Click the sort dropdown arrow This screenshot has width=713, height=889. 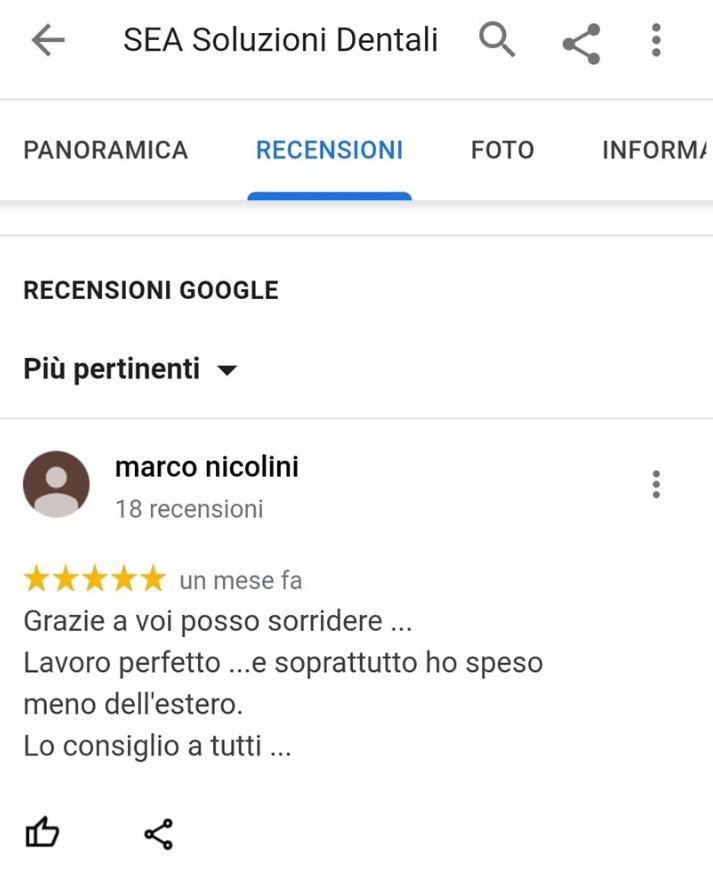227,371
